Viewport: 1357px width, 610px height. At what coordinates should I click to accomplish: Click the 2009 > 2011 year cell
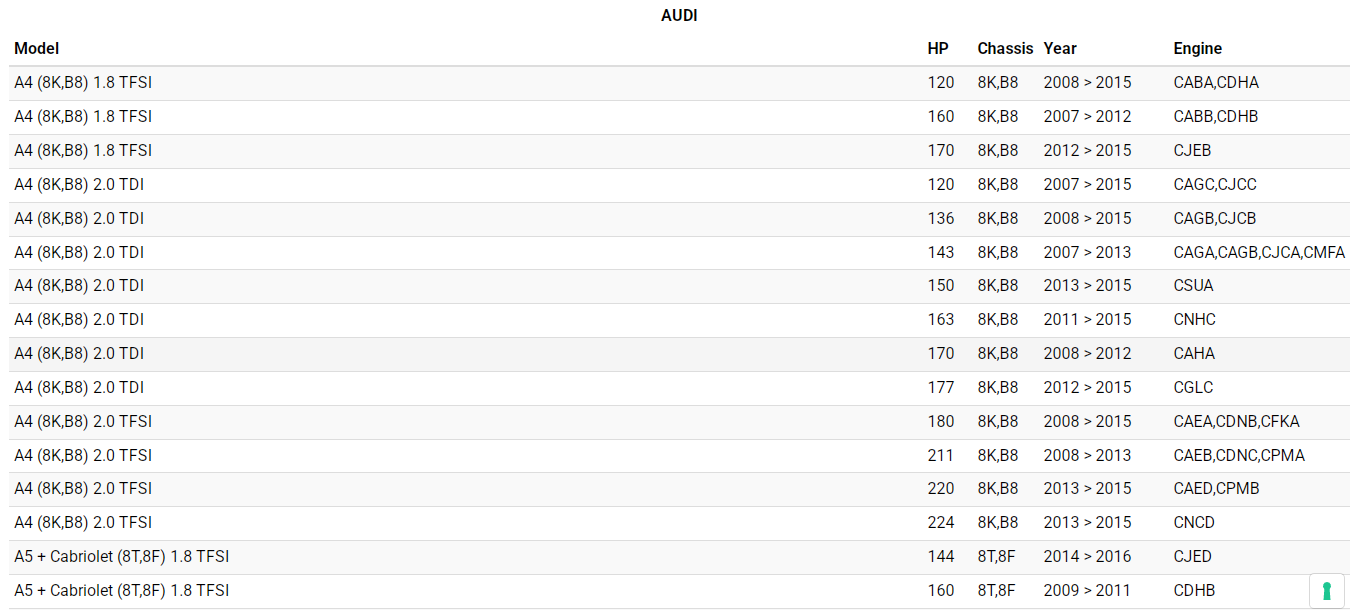tap(1087, 591)
